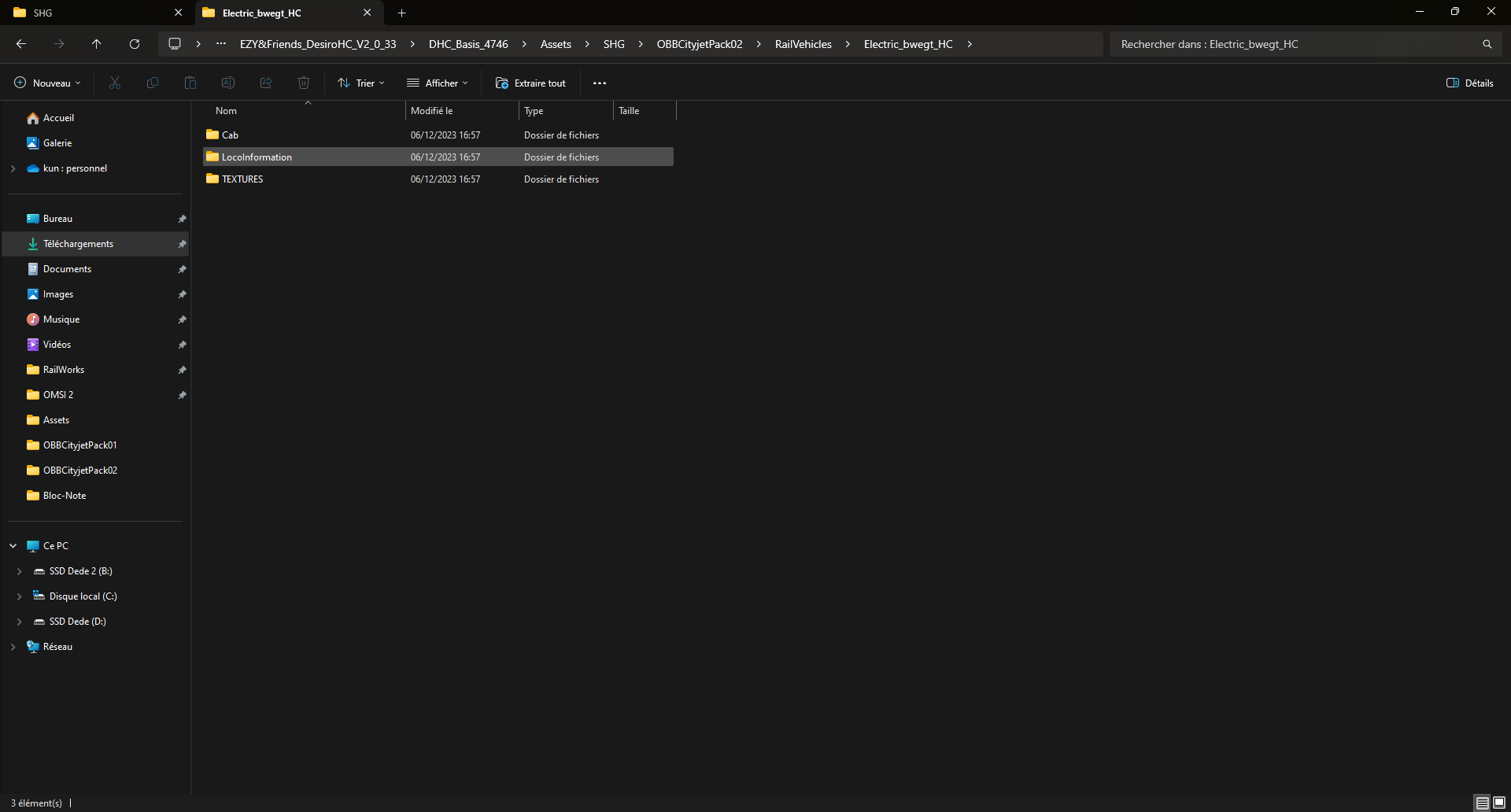Expand the Réseau network node
The width and height of the screenshot is (1511, 812).
13,647
